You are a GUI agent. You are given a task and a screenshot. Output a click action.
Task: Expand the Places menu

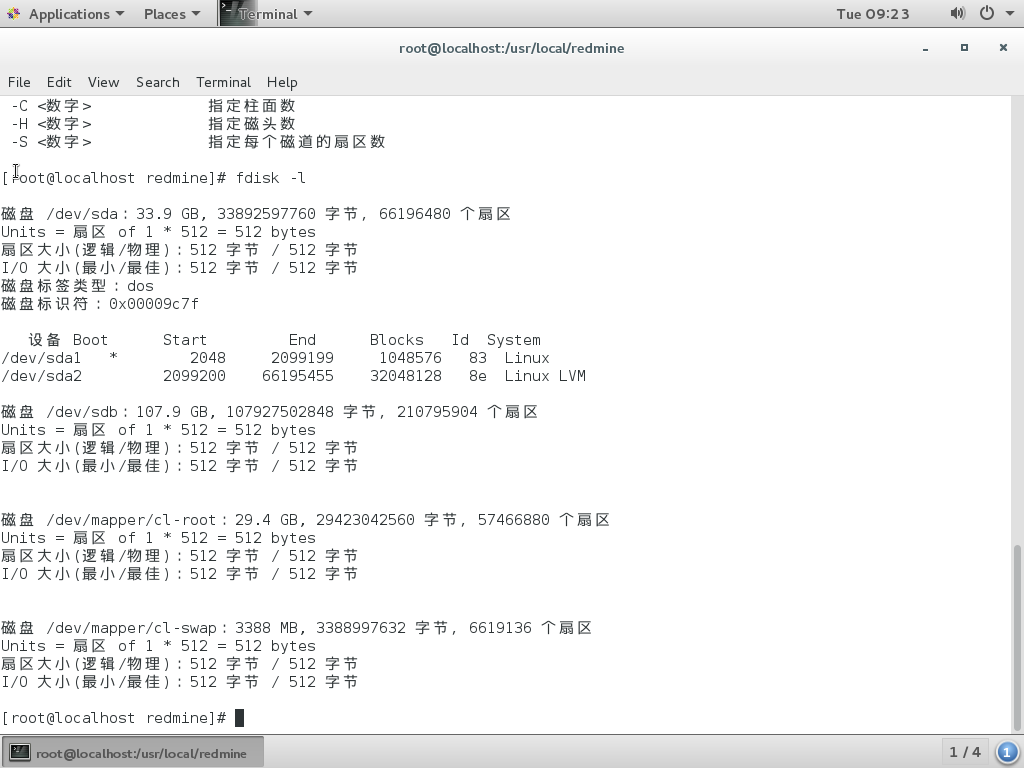pyautogui.click(x=171, y=14)
